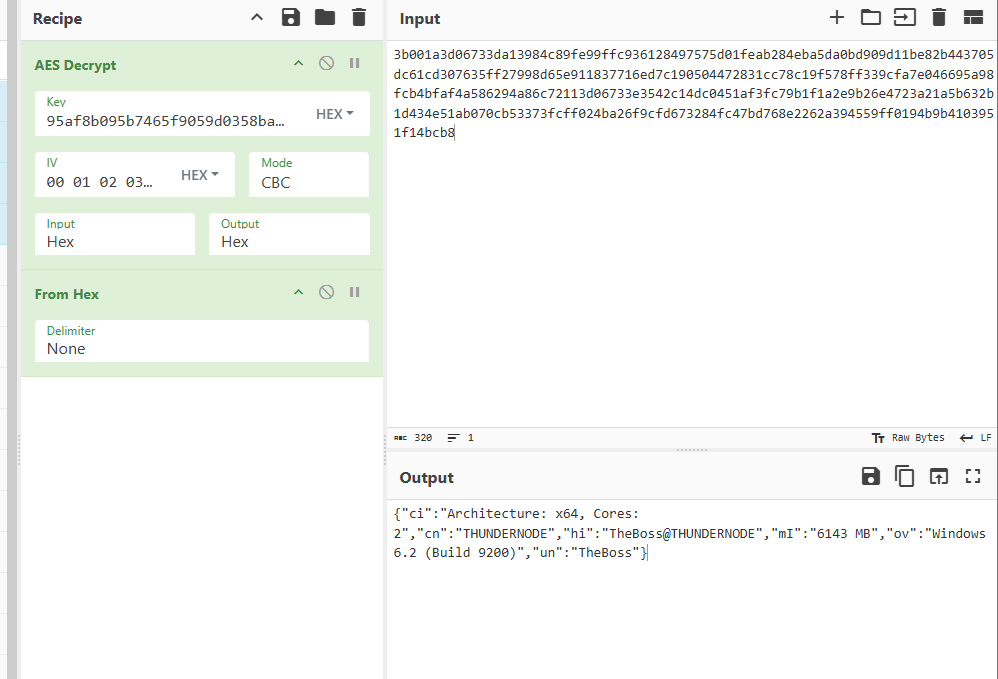
Task: Maximise the output pane
Action: [973, 477]
